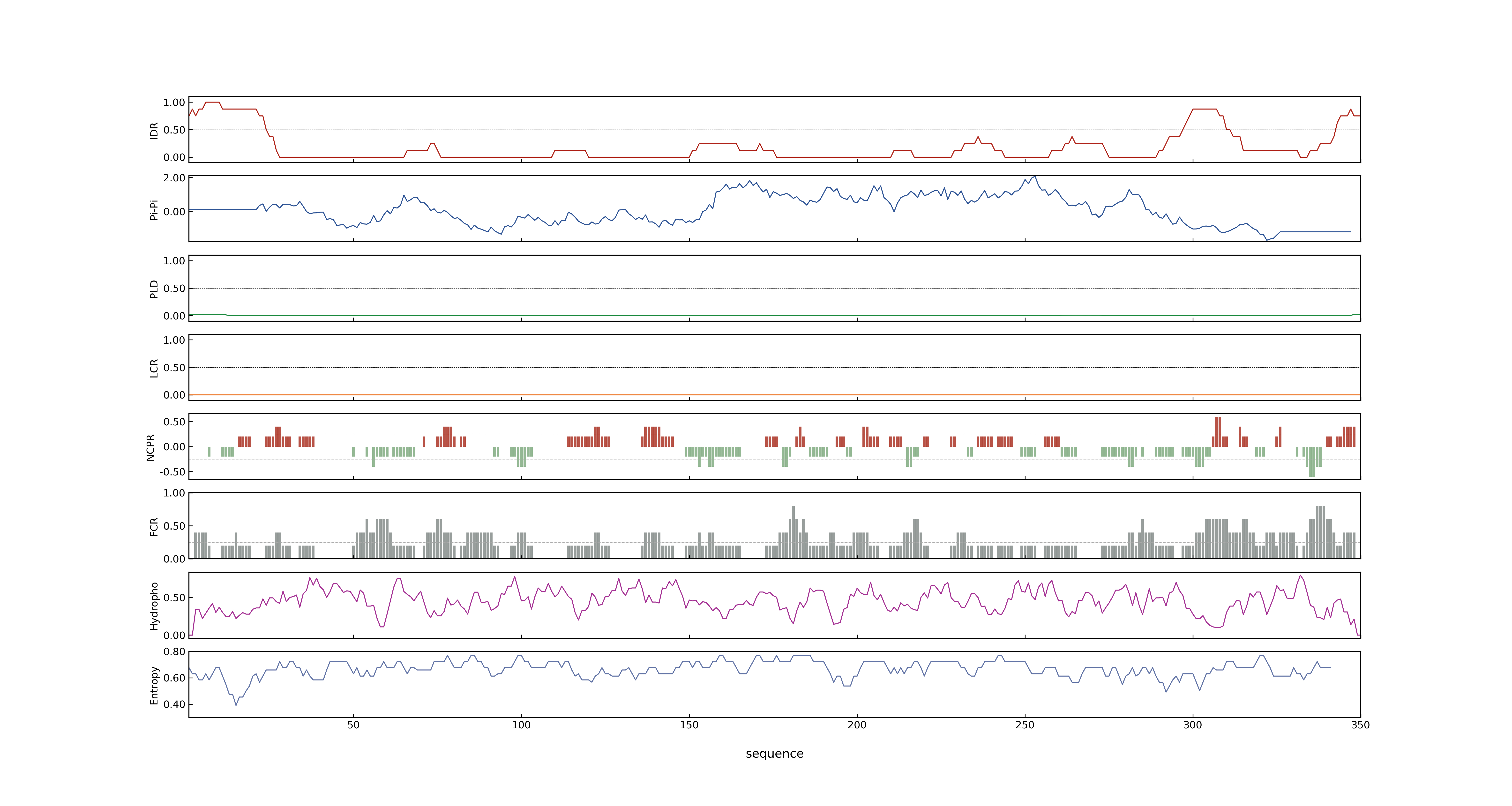Click x-axis tick label 100
This screenshot has width=1512, height=806.
tap(521, 725)
